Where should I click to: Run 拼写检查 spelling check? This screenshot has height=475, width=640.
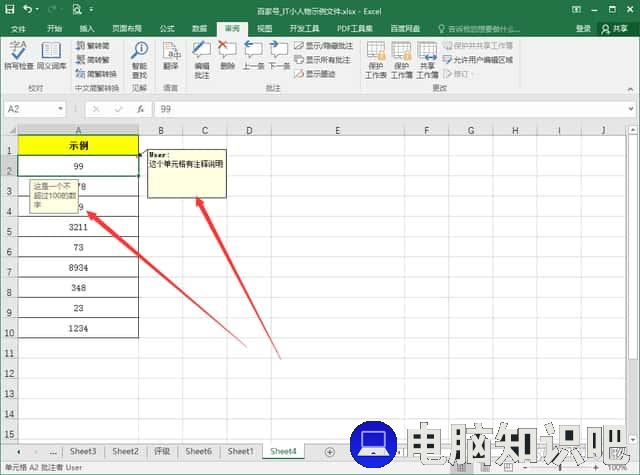pos(19,56)
